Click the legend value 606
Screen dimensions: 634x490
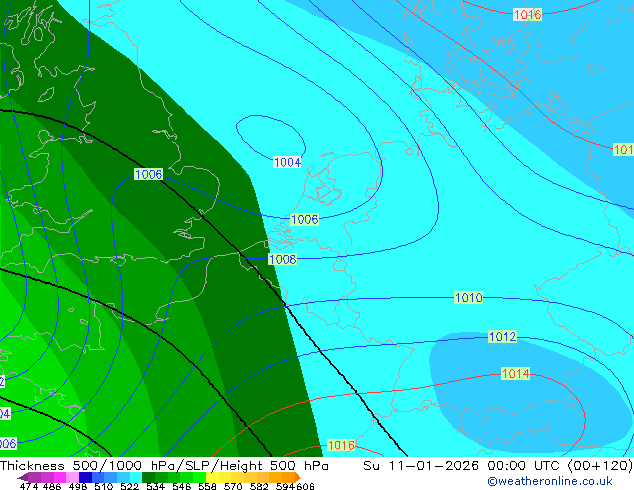click(305, 486)
